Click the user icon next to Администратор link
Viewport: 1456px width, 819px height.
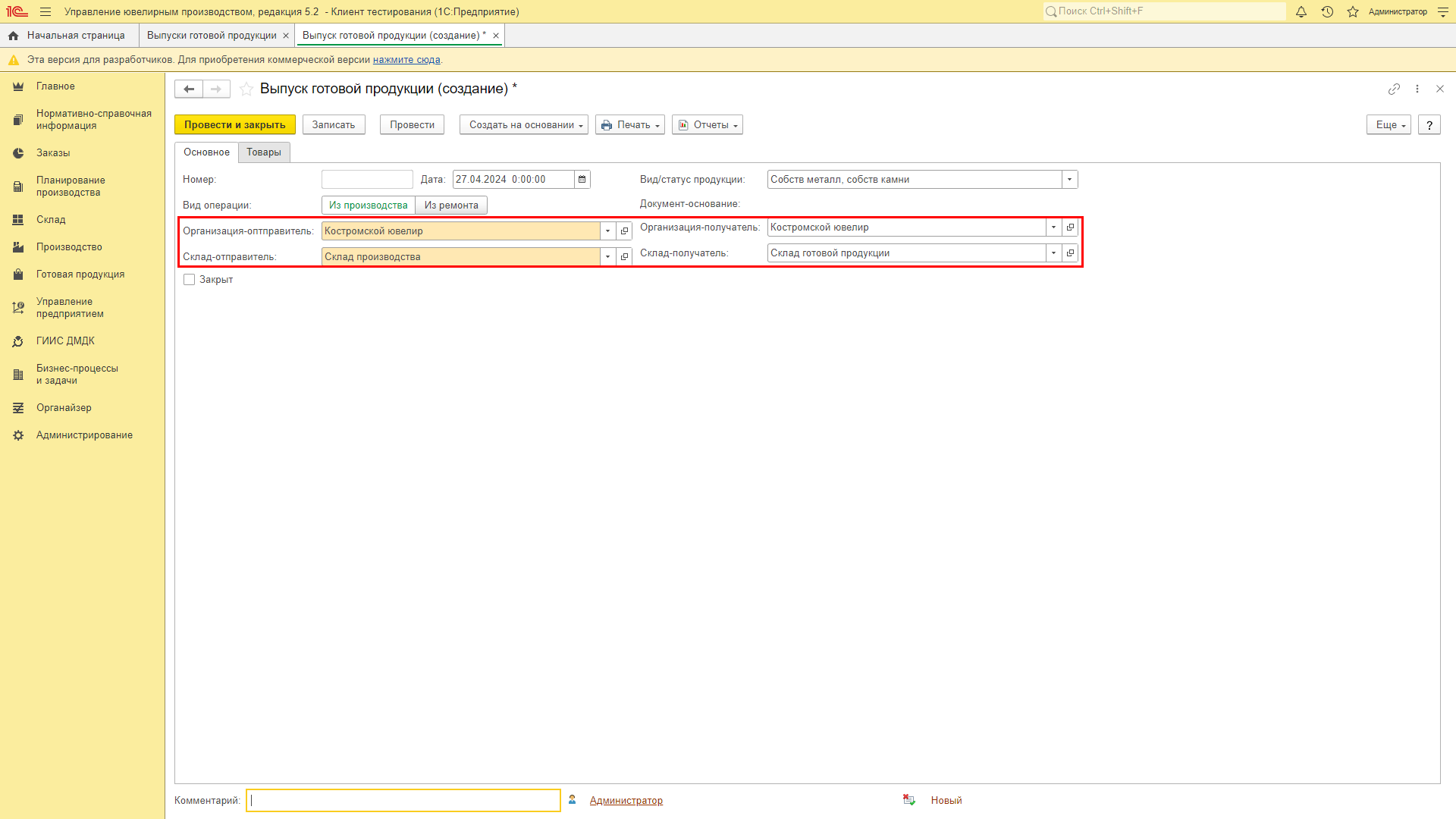pos(573,800)
